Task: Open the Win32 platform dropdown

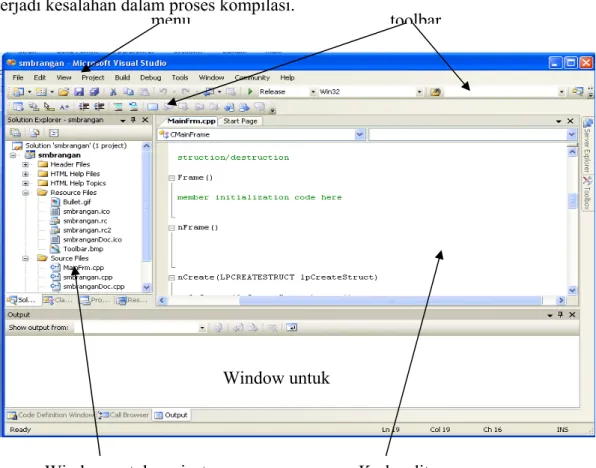Action: pyautogui.click(x=419, y=92)
